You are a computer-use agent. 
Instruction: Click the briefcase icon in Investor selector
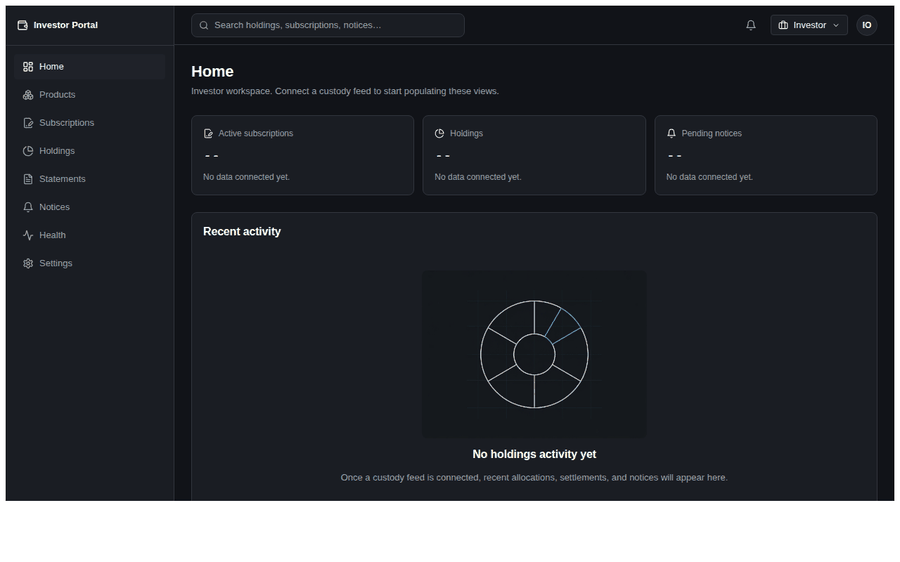click(783, 25)
